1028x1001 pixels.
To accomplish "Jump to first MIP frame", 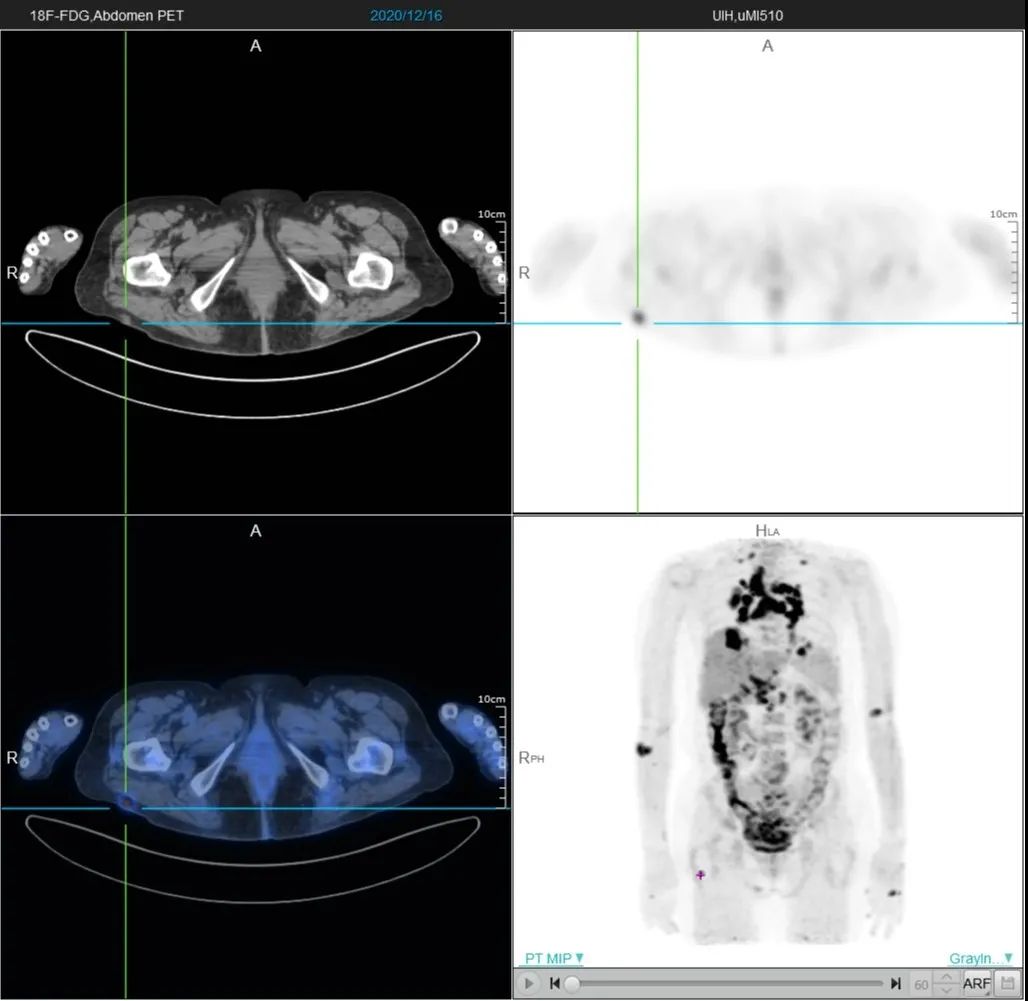I will click(555, 984).
